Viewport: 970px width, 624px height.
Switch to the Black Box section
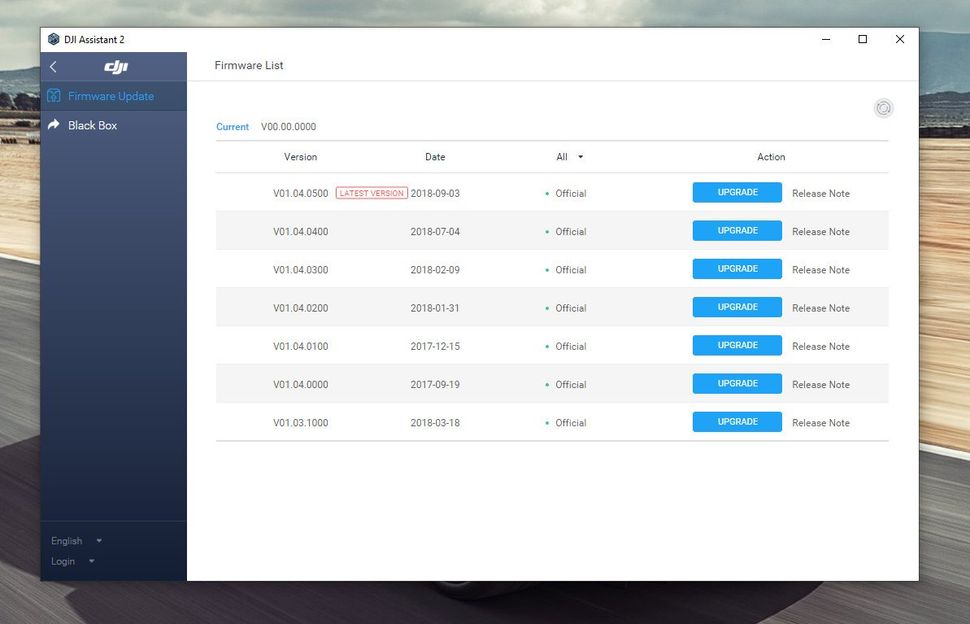coord(91,125)
